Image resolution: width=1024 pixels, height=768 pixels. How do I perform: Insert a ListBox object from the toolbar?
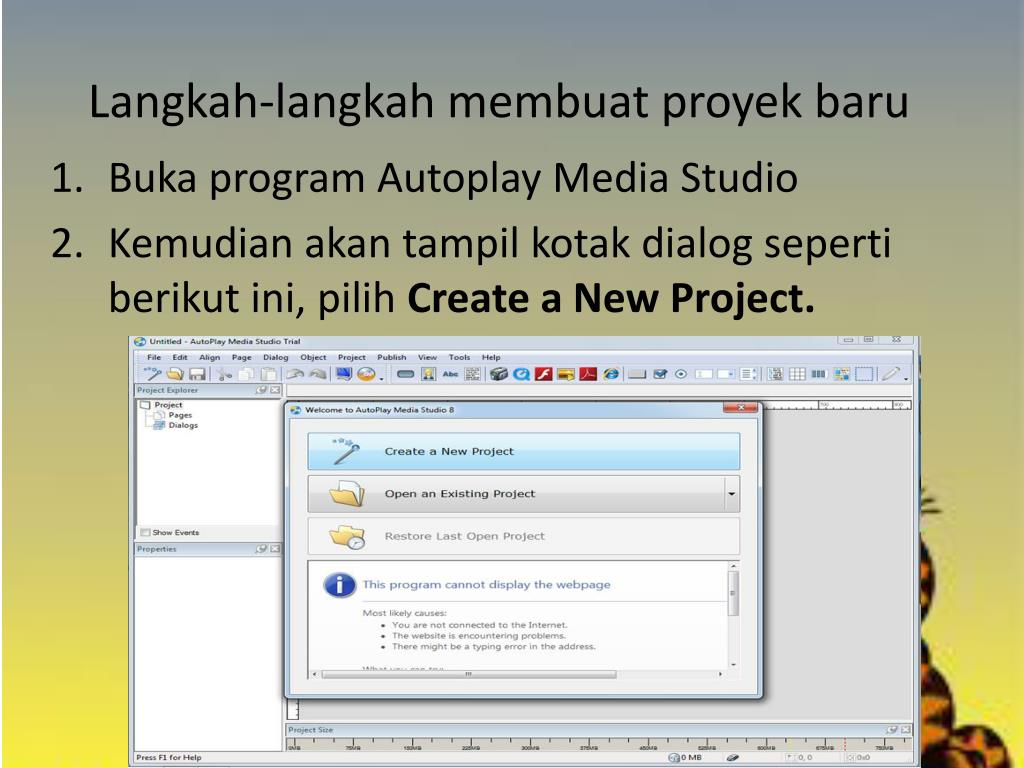(x=748, y=374)
